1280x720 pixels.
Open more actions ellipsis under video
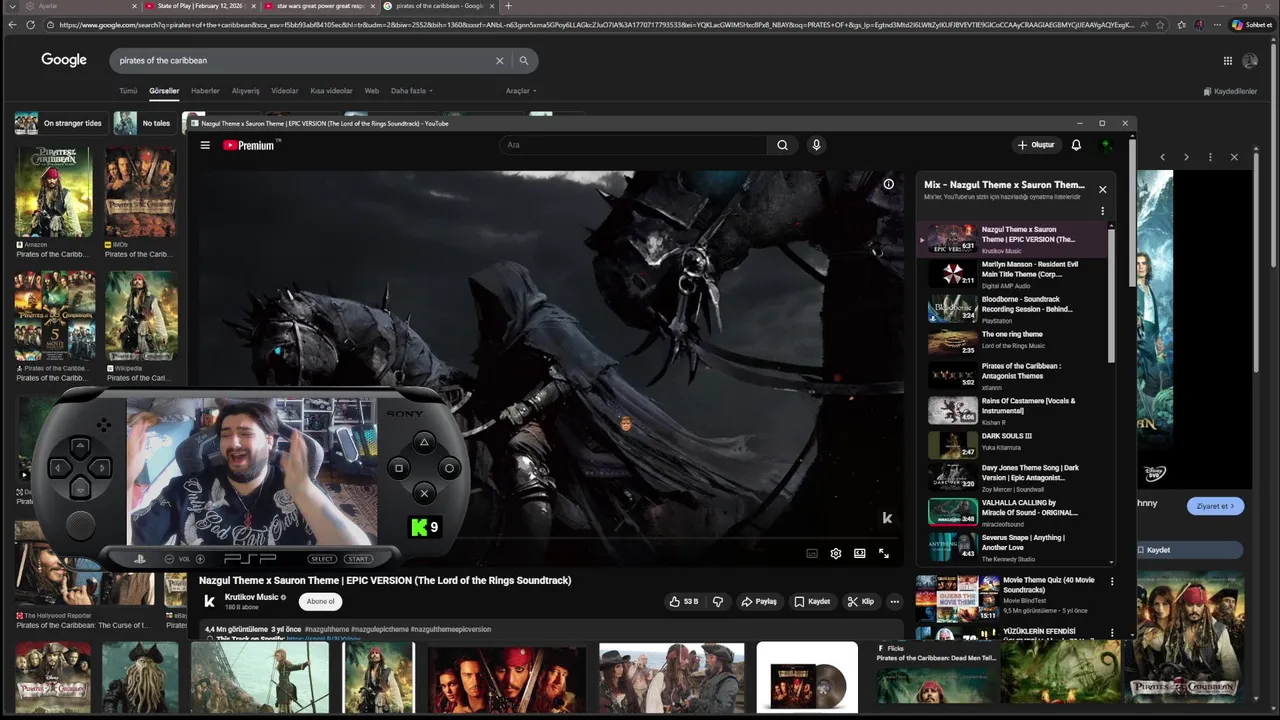click(x=894, y=601)
